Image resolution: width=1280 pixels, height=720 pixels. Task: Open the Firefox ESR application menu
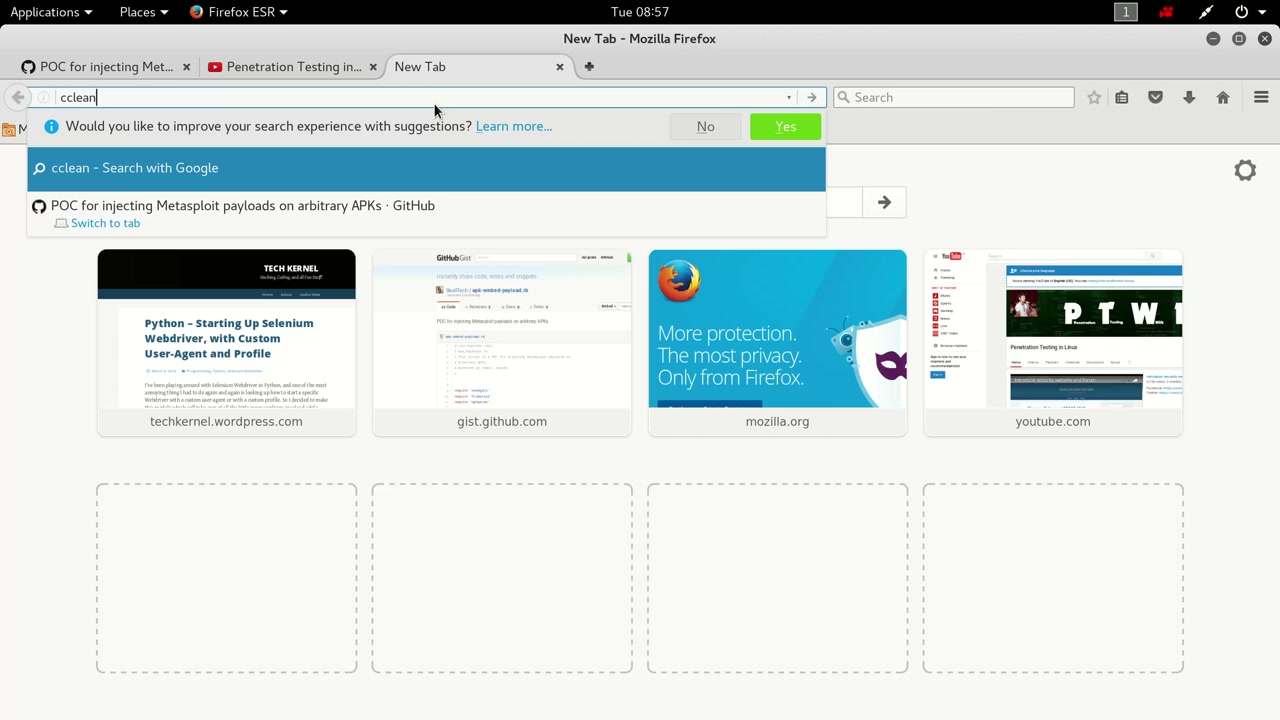[239, 12]
